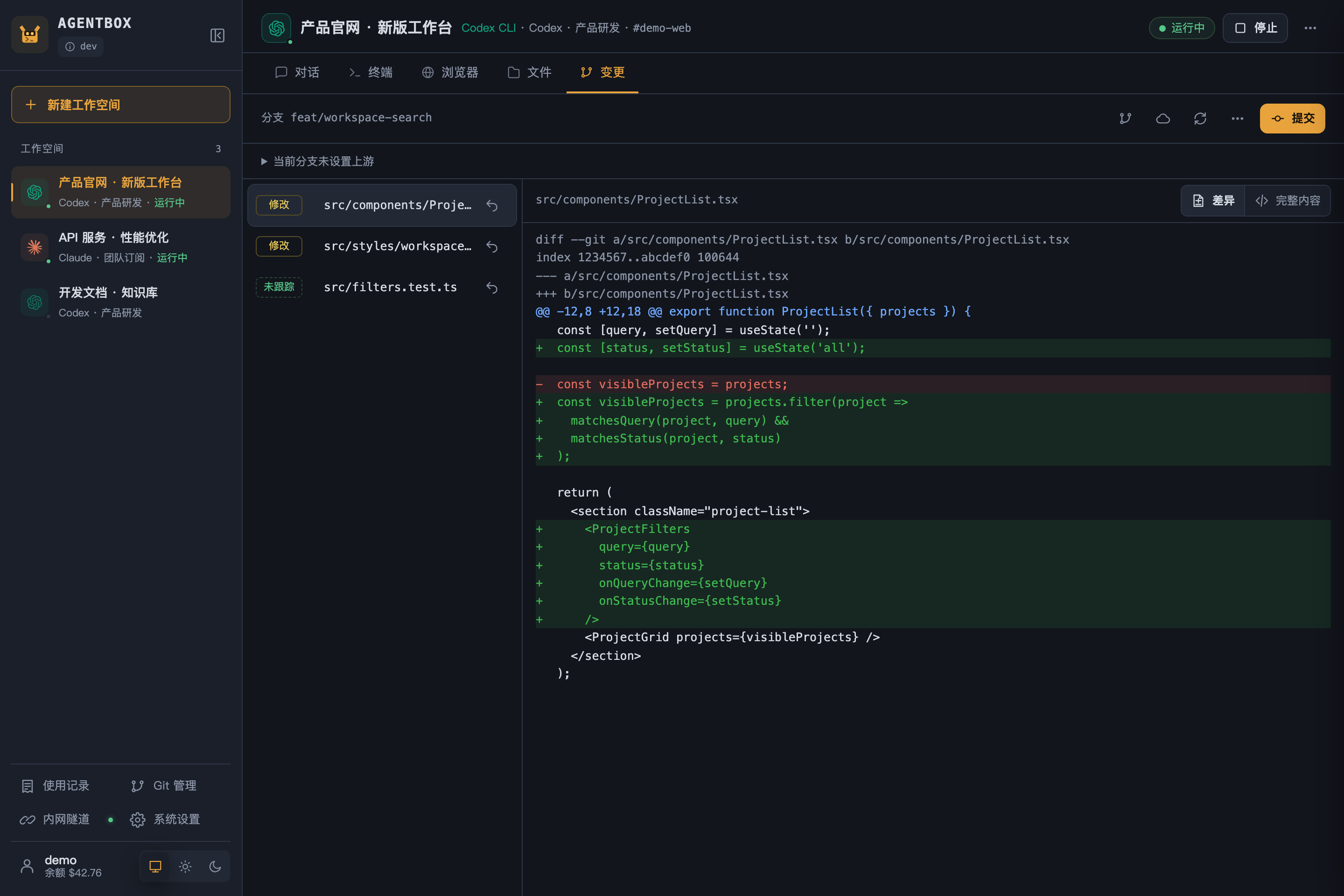Image resolution: width=1344 pixels, height=896 pixels.
Task: Click the demo user profile
Action: pos(61,866)
